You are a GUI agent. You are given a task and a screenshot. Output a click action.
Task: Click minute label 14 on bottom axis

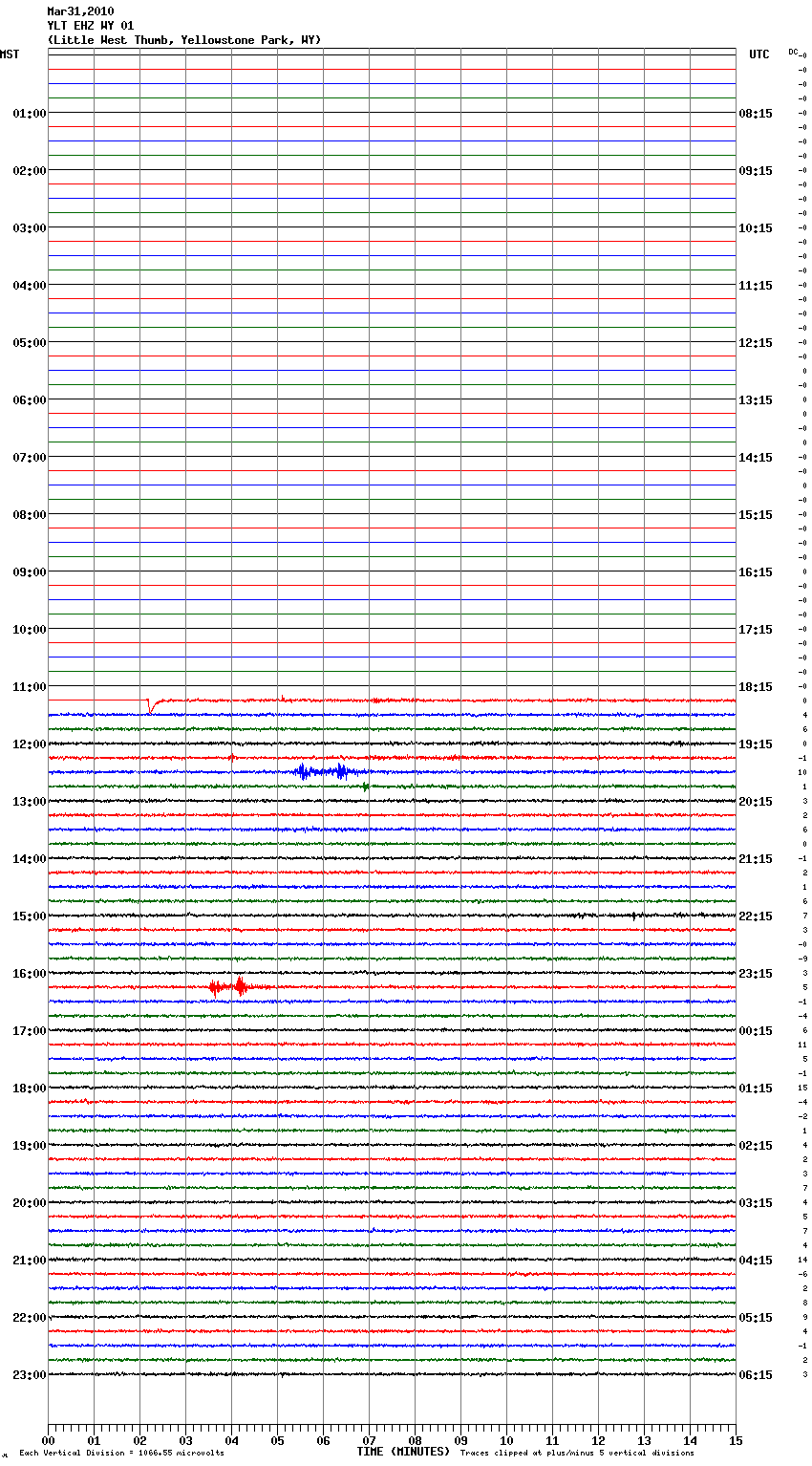(690, 1441)
